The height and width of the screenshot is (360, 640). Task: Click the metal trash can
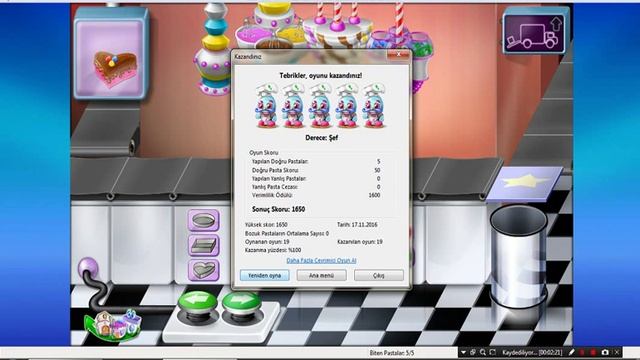pos(518,257)
